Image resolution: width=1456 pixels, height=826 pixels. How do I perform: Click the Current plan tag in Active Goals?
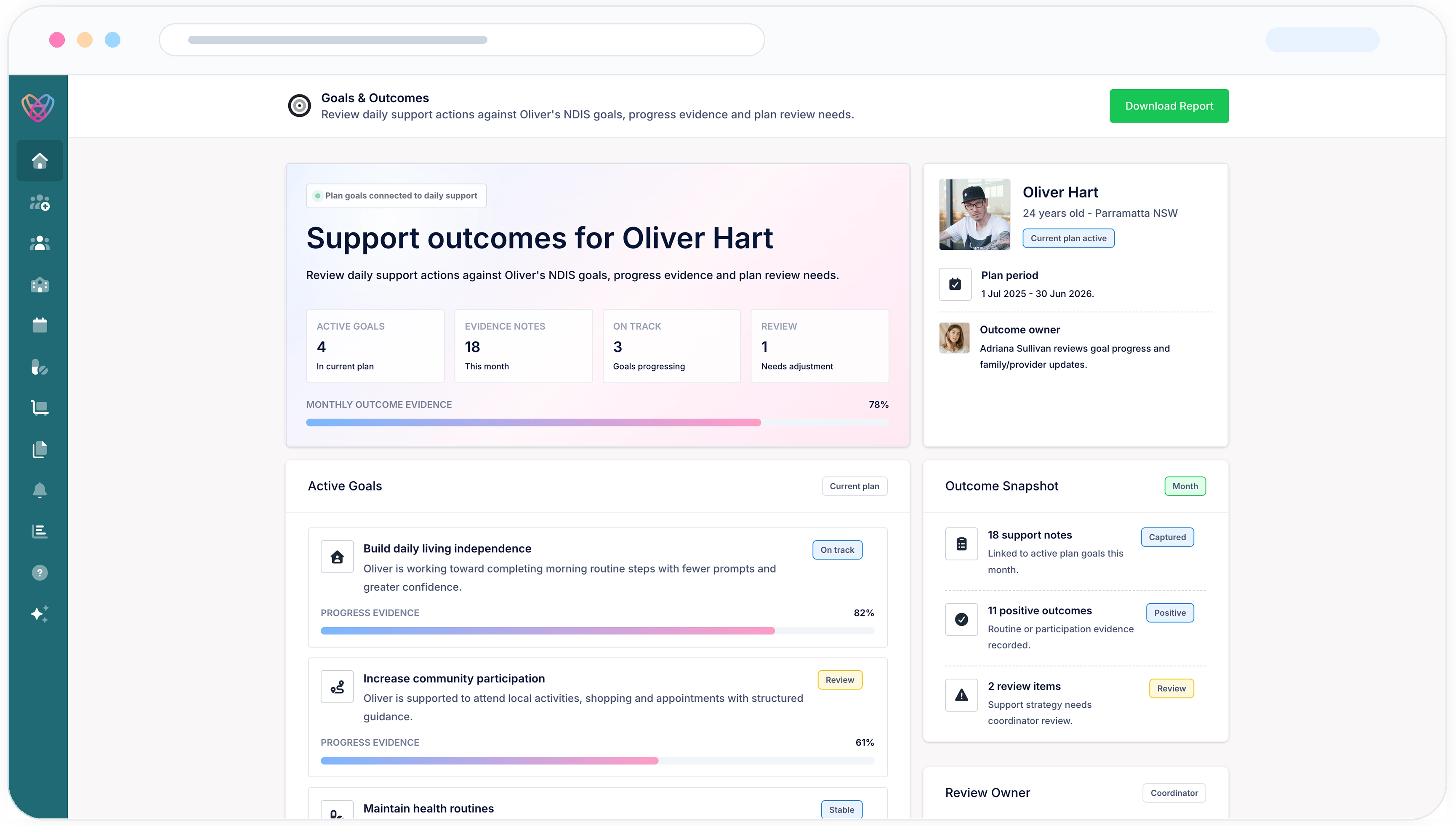[x=854, y=486]
